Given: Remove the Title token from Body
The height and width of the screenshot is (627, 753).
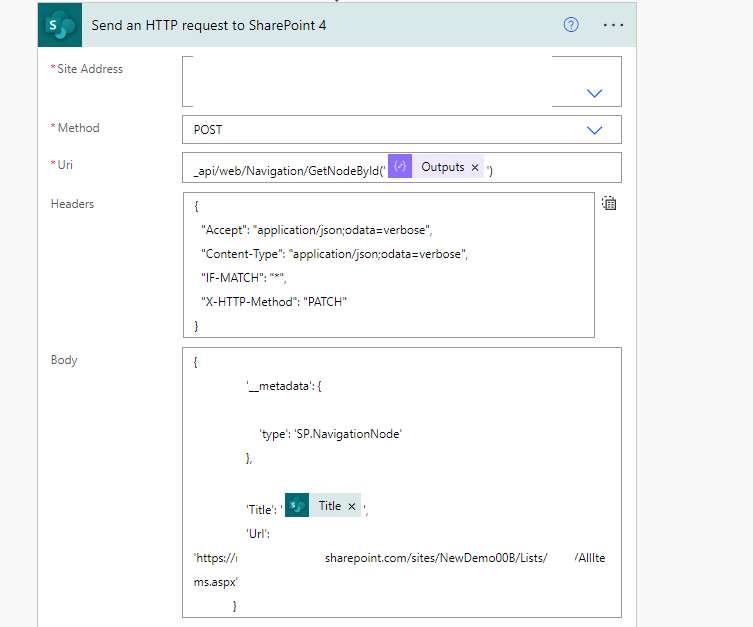Looking at the screenshot, I should 352,506.
